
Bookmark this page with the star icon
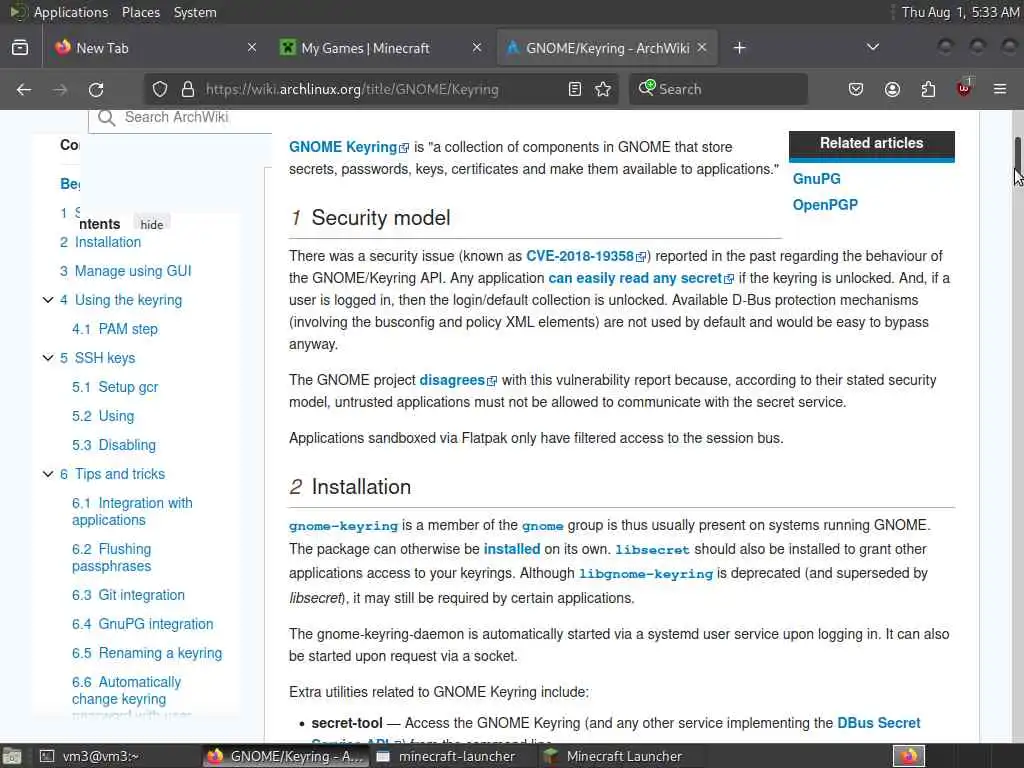603,89
